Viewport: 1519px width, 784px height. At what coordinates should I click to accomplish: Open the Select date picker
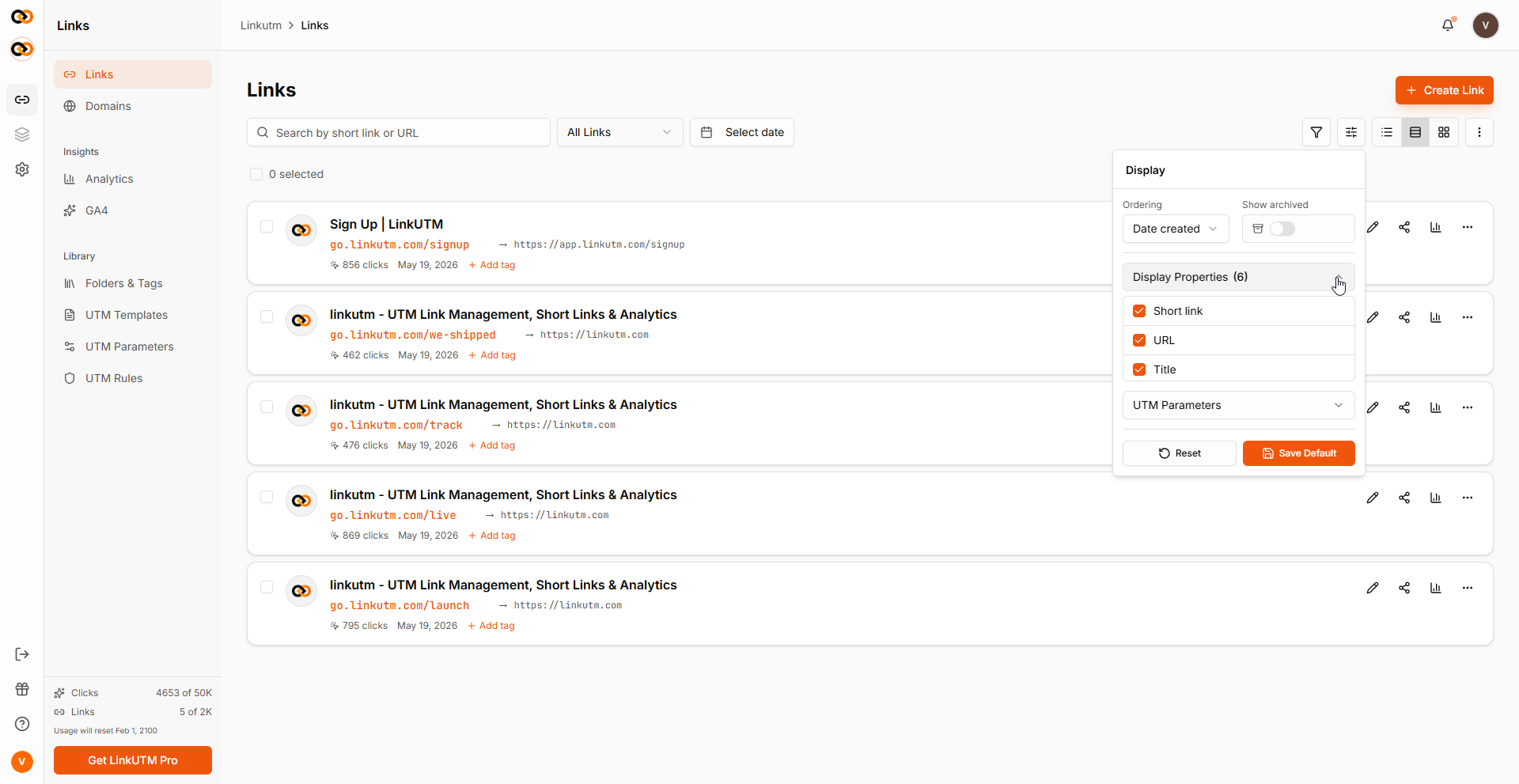click(742, 132)
